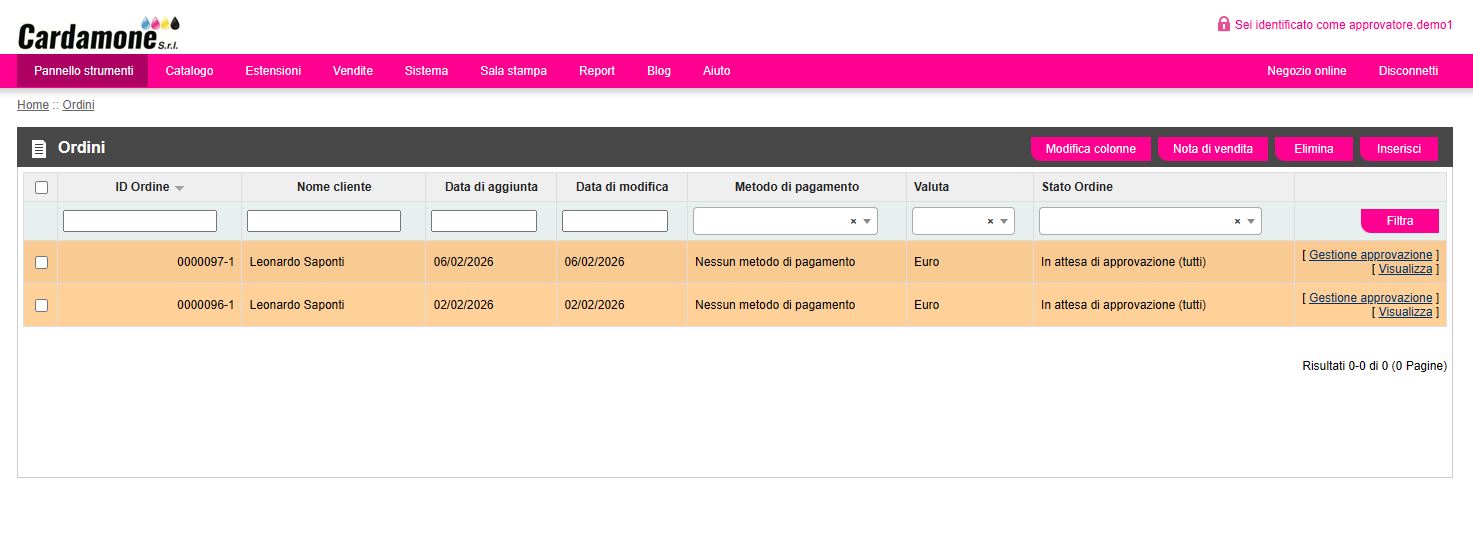
Task: Open Visualizza for order 0000096-1
Action: pos(1405,312)
